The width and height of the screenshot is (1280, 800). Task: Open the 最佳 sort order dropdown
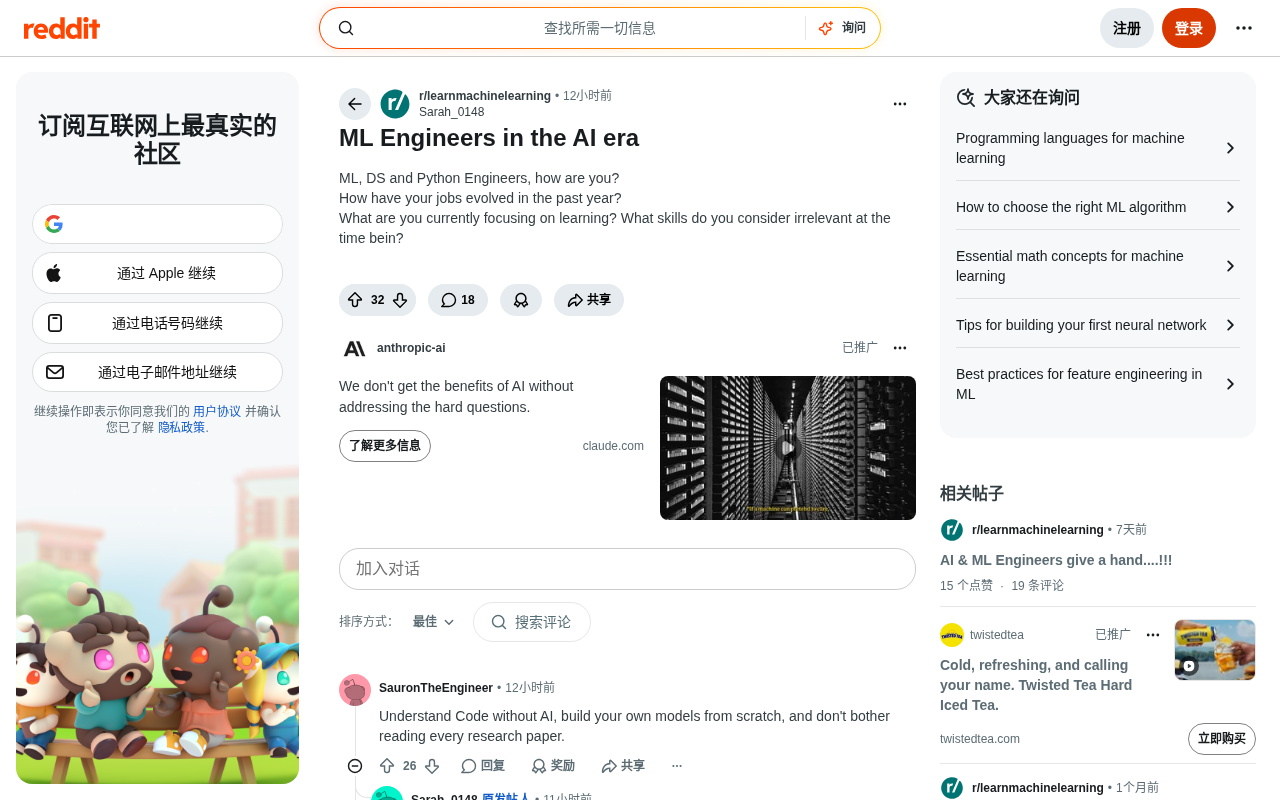(434, 622)
